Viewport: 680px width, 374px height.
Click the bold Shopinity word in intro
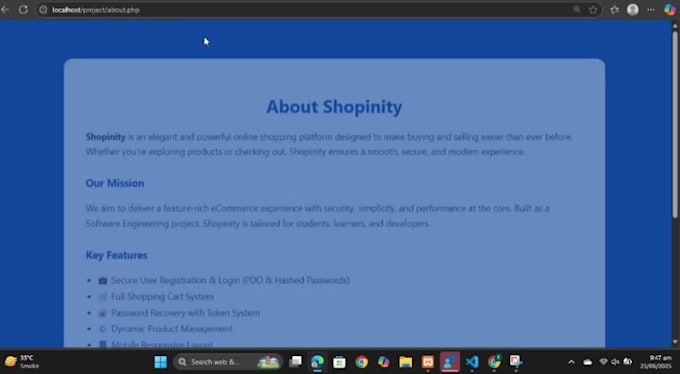tap(105, 137)
